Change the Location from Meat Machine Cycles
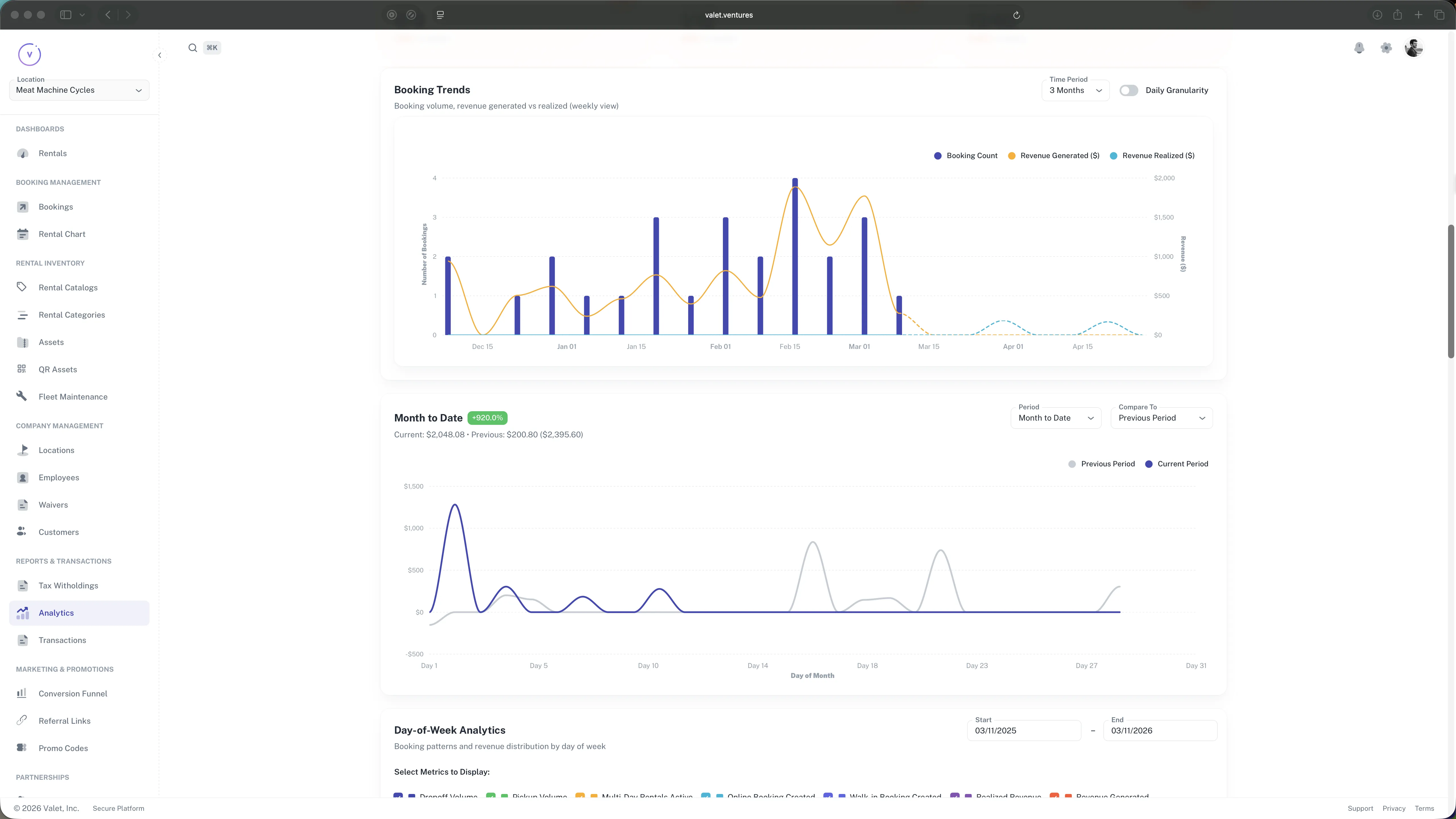The image size is (1456, 819). click(78, 90)
